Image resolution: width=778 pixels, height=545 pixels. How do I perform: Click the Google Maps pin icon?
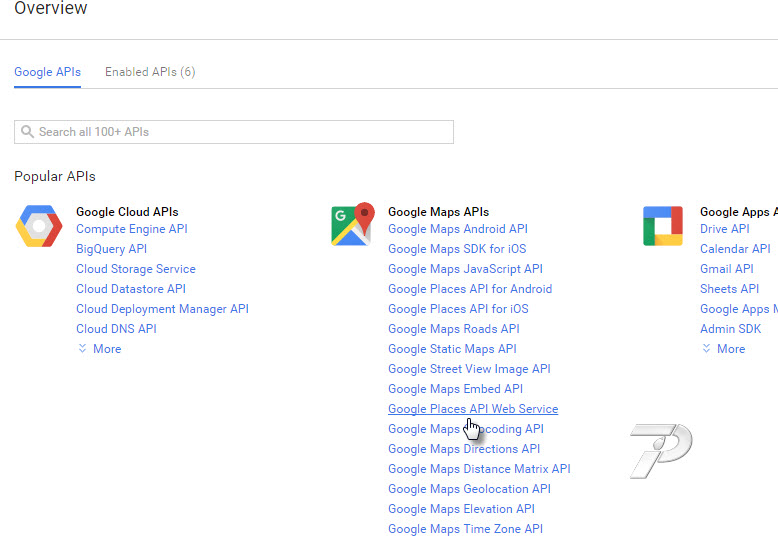tap(351, 225)
